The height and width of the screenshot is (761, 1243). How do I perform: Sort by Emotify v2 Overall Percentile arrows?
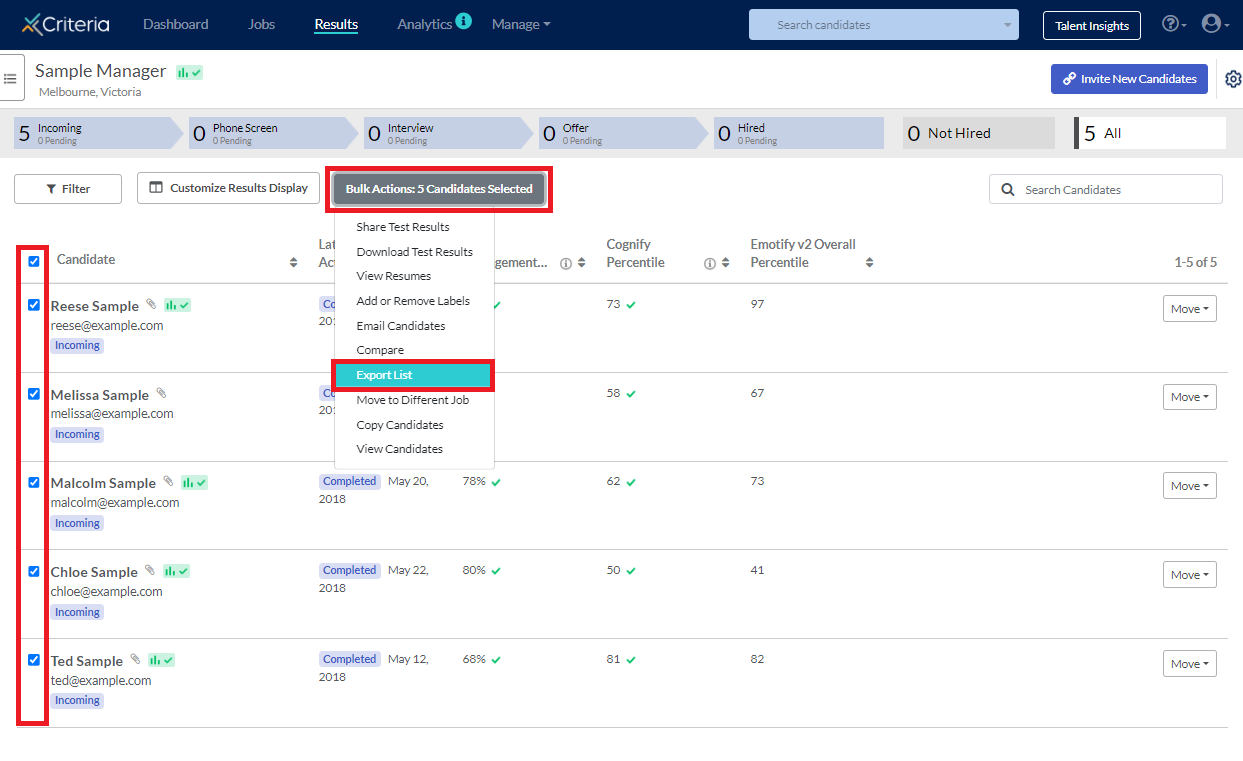click(869, 263)
